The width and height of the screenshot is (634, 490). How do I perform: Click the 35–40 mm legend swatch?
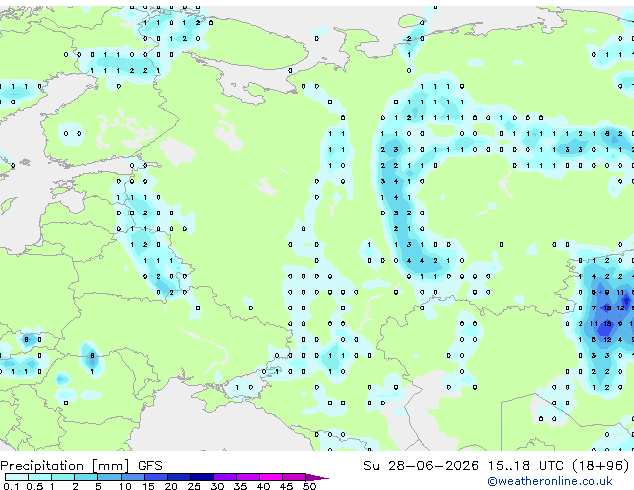coord(247,477)
